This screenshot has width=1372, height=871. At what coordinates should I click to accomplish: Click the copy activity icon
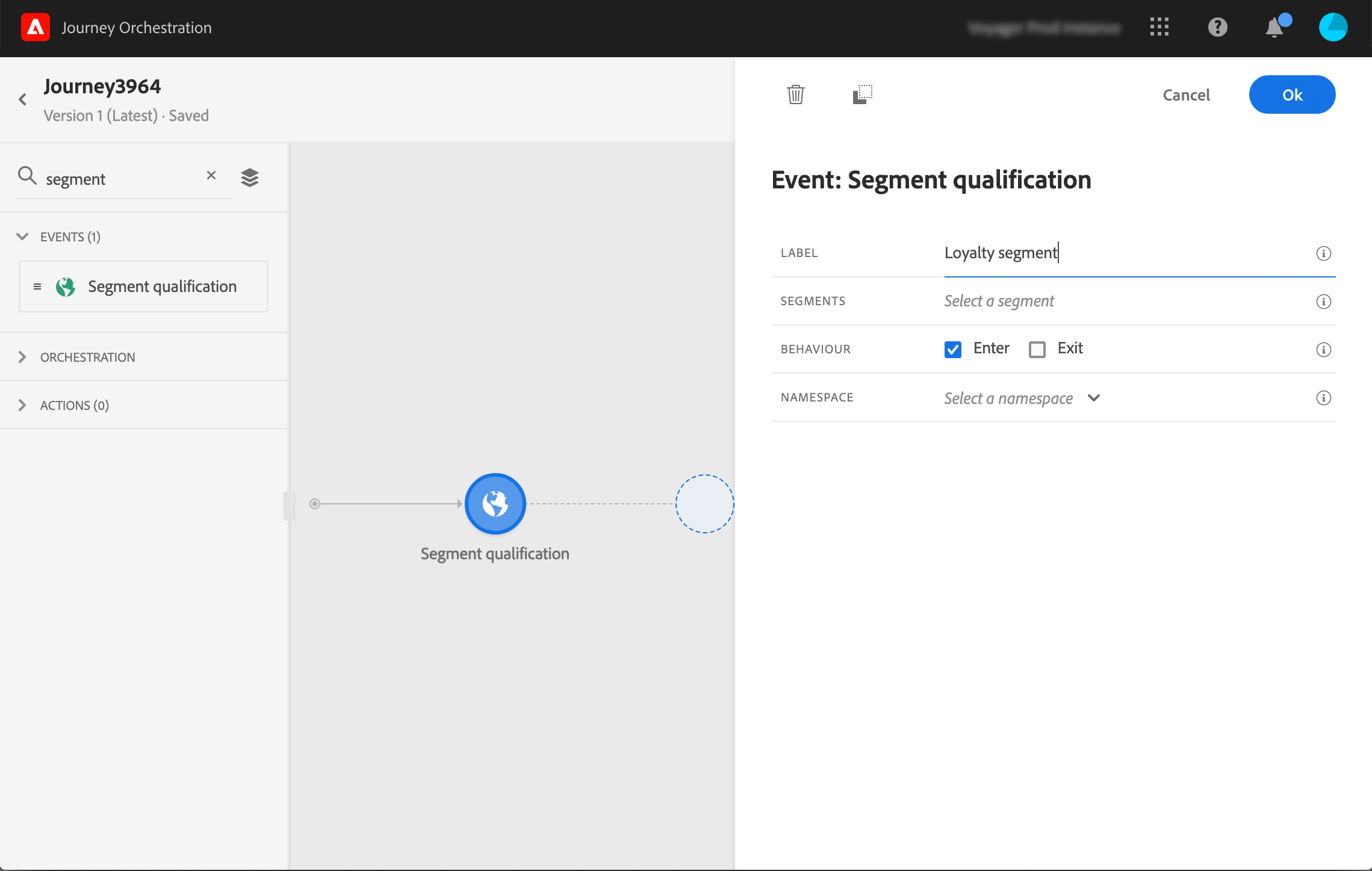[862, 95]
